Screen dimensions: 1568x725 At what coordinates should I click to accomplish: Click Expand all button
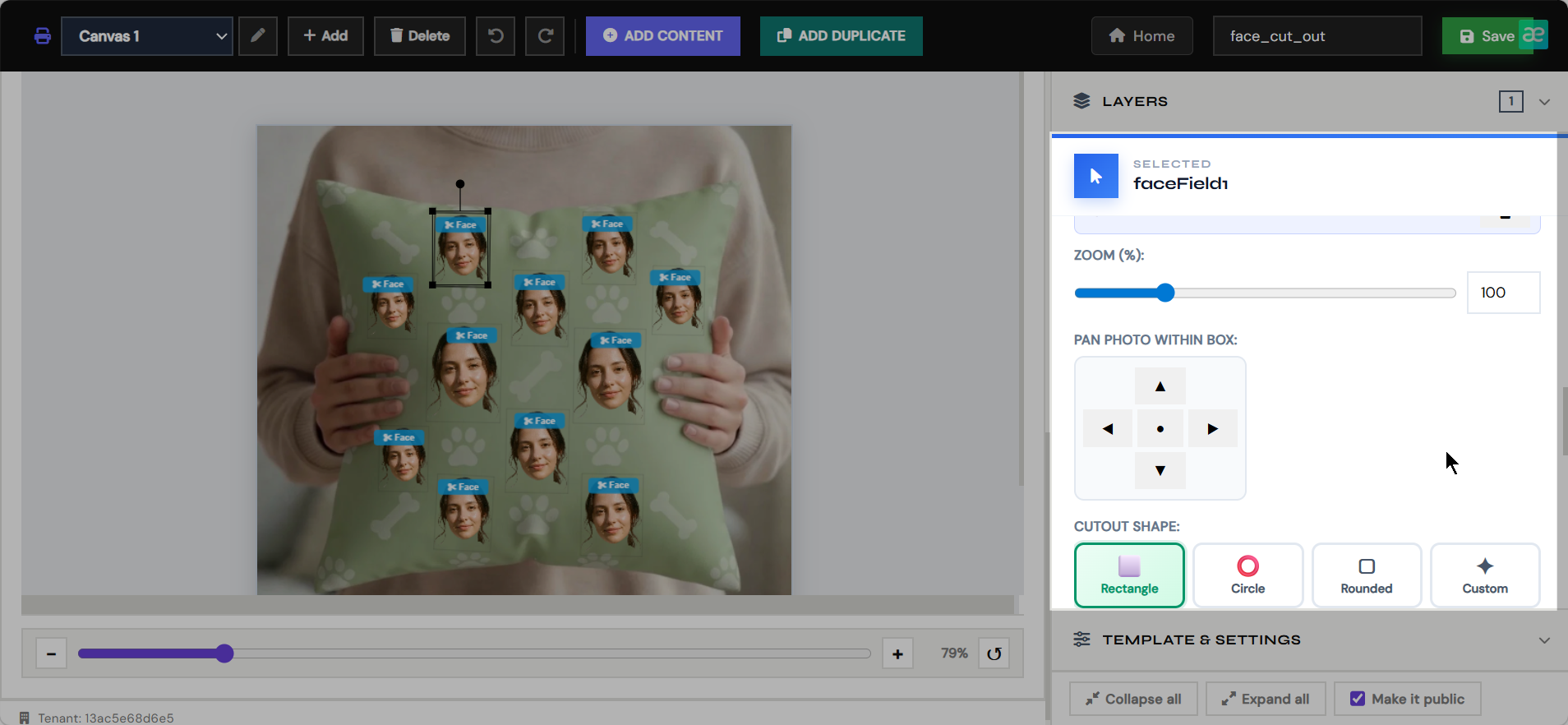[1266, 699]
